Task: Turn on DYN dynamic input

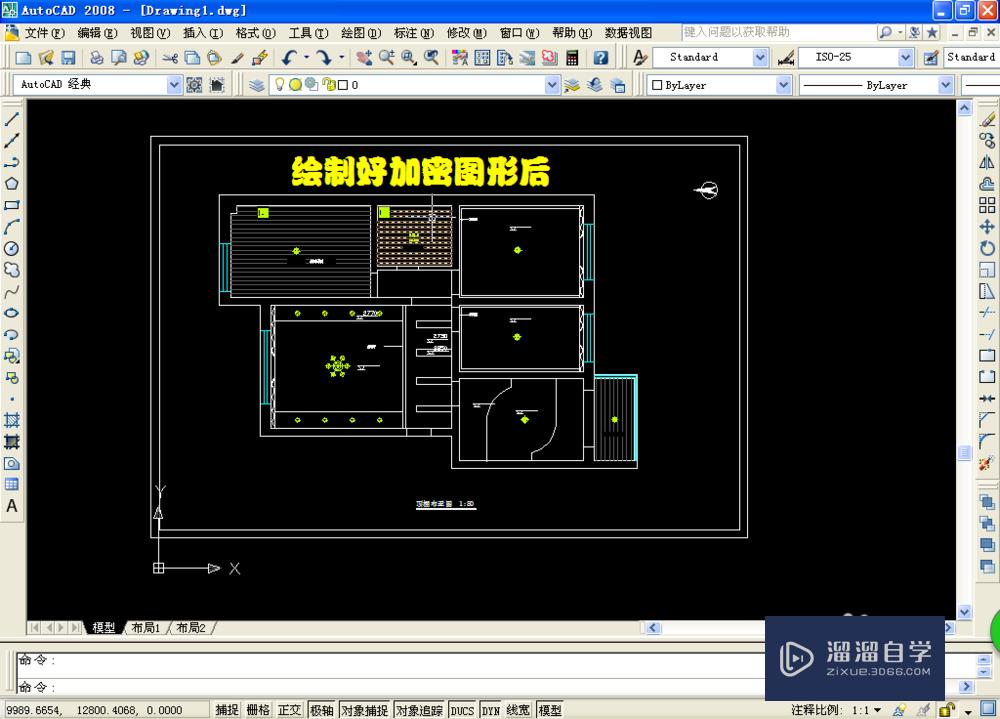Action: click(489, 709)
